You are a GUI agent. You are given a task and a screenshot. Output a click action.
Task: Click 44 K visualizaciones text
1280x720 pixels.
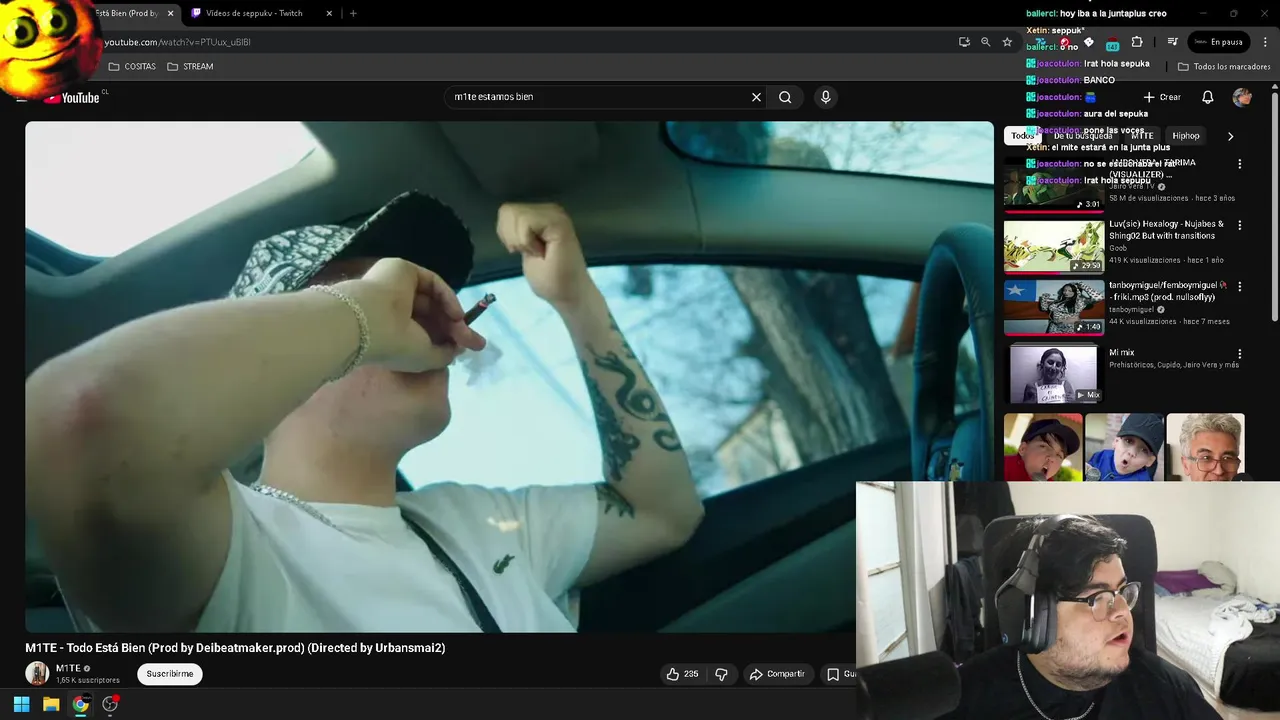click(x=1142, y=322)
